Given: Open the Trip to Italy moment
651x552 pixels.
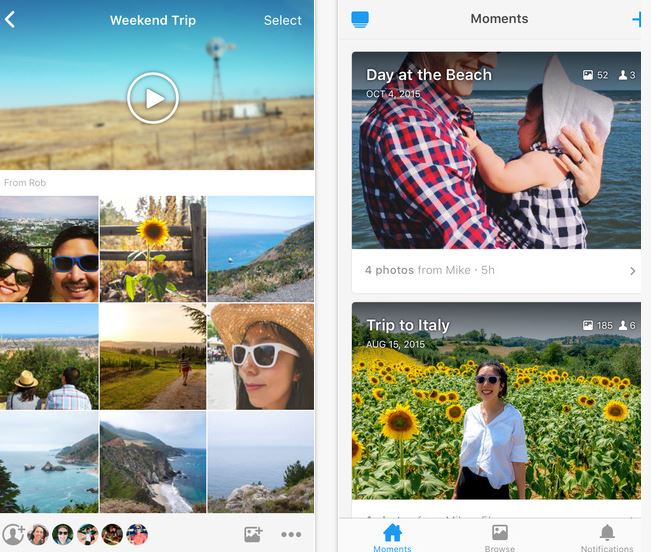Looking at the screenshot, I should click(x=496, y=401).
